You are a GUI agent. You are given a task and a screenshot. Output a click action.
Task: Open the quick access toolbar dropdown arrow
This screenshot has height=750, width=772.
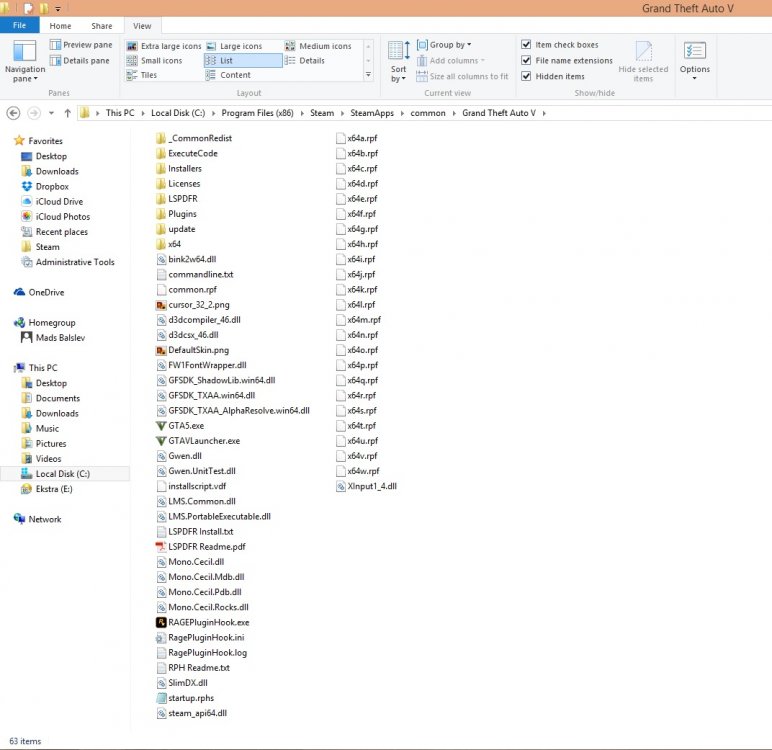click(x=58, y=9)
